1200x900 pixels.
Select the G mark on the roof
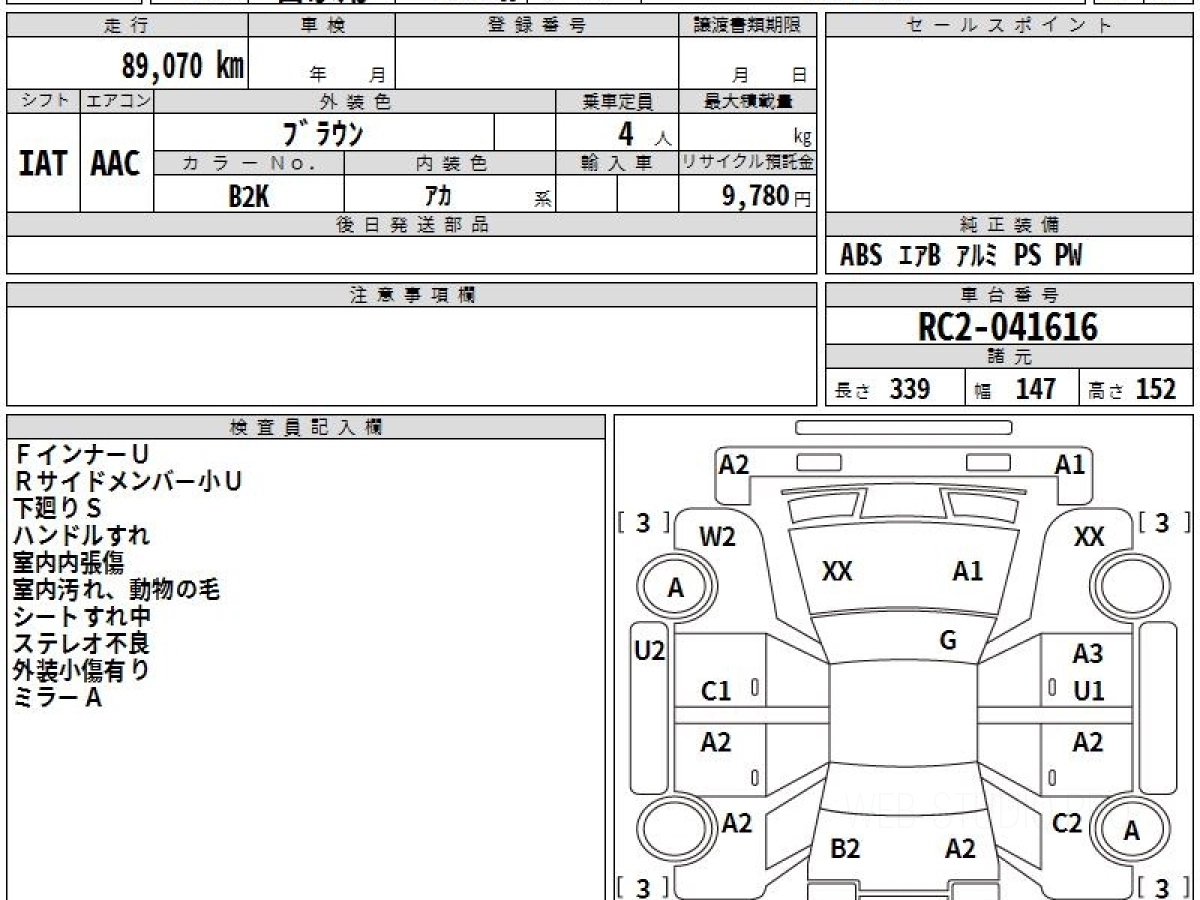[x=948, y=641]
